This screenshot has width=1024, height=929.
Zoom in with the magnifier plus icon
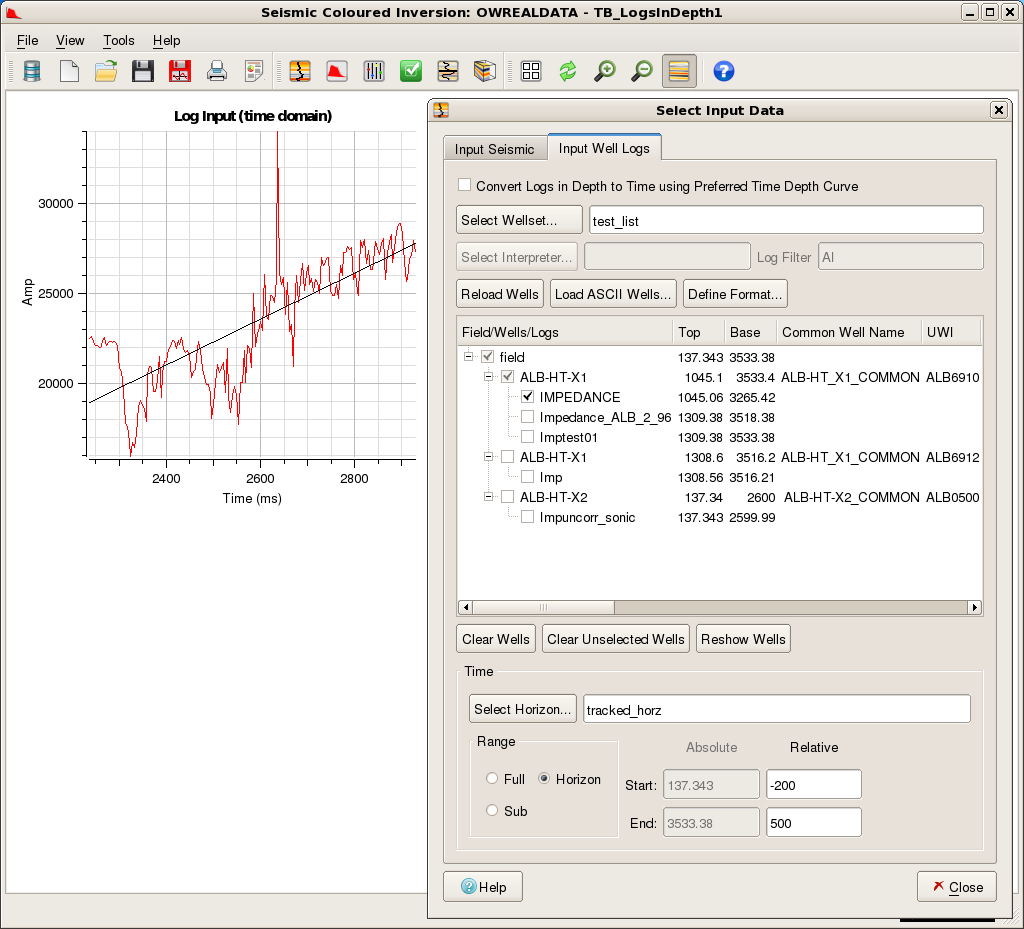coord(605,71)
